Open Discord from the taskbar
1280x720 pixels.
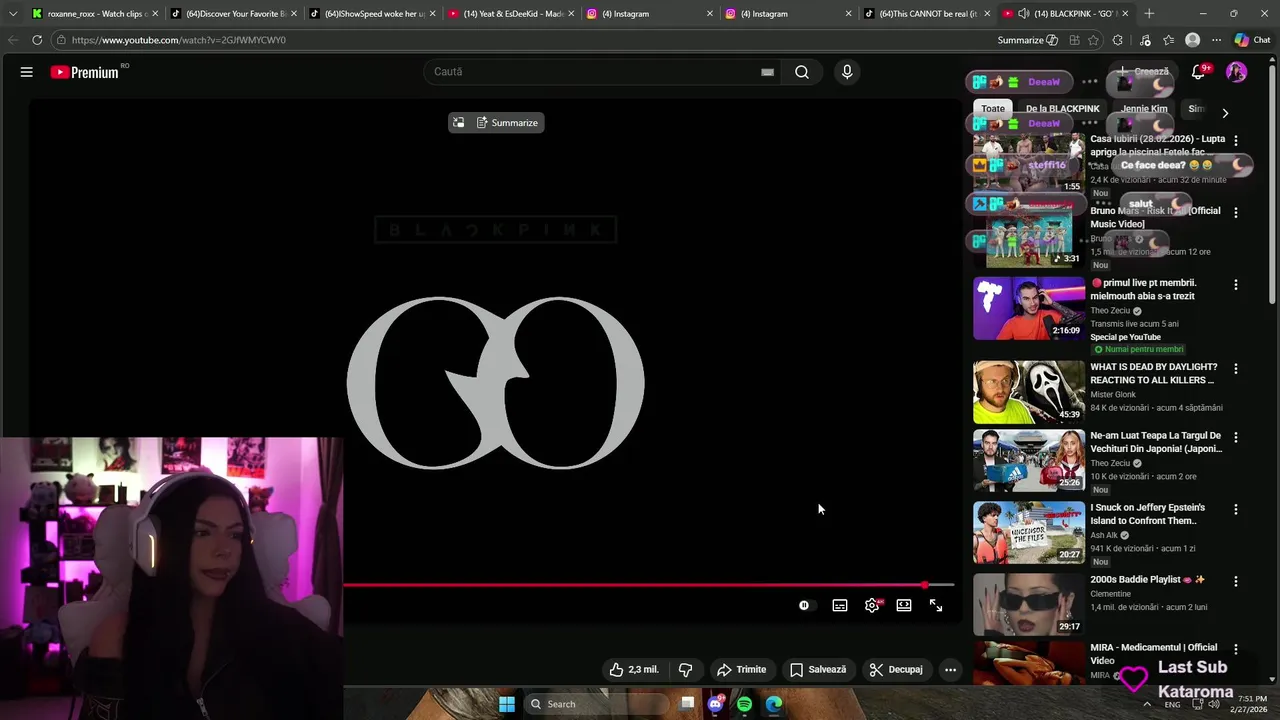(x=715, y=704)
